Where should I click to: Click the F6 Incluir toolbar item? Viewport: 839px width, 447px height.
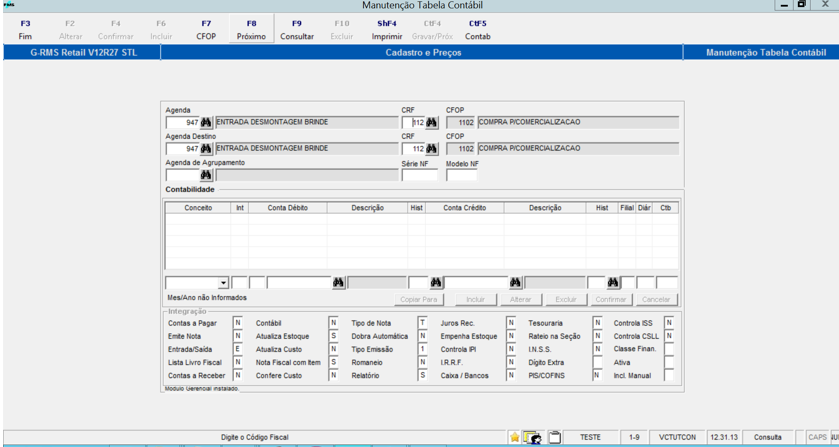point(161,30)
